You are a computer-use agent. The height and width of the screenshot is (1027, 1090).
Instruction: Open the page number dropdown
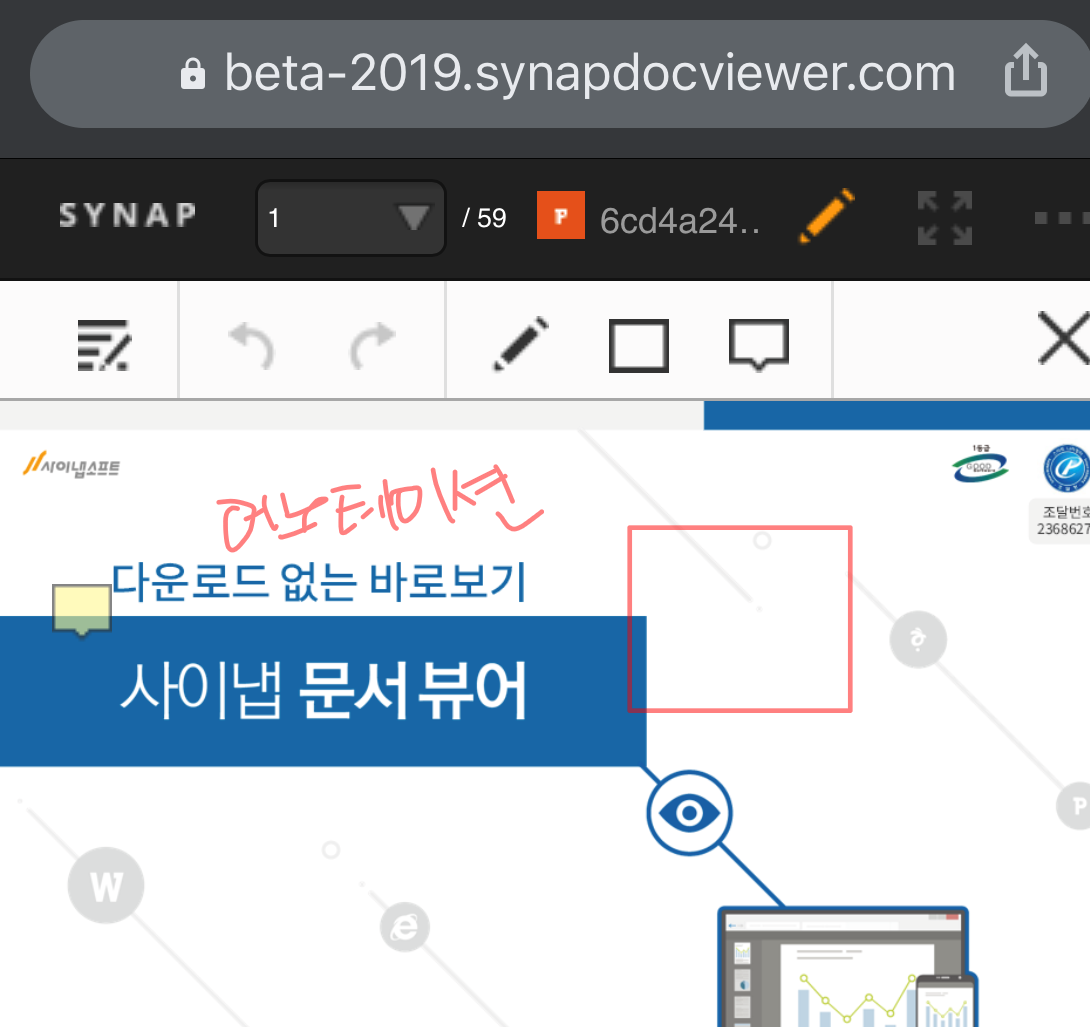[x=351, y=218]
